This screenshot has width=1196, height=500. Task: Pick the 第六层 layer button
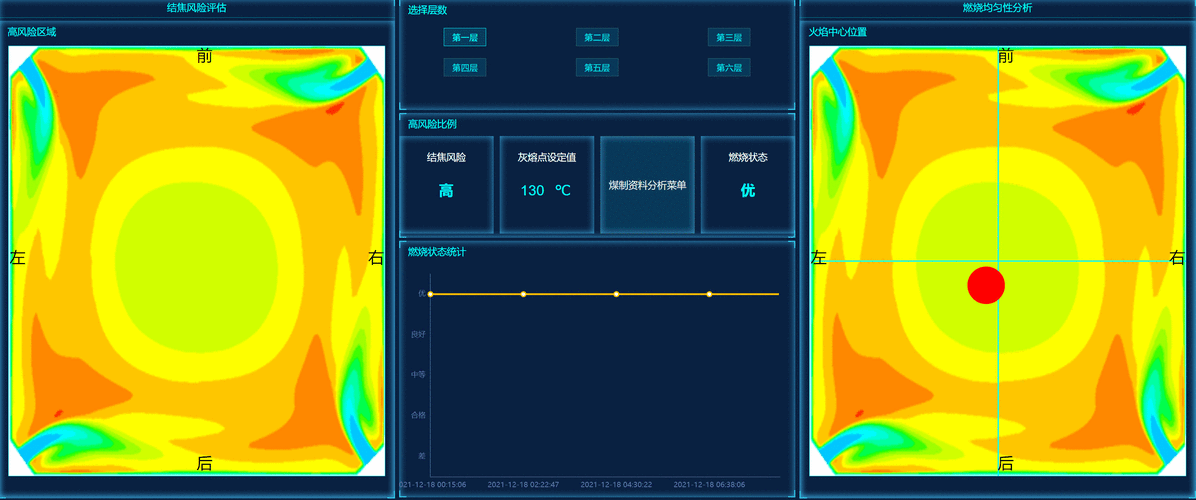tap(729, 68)
